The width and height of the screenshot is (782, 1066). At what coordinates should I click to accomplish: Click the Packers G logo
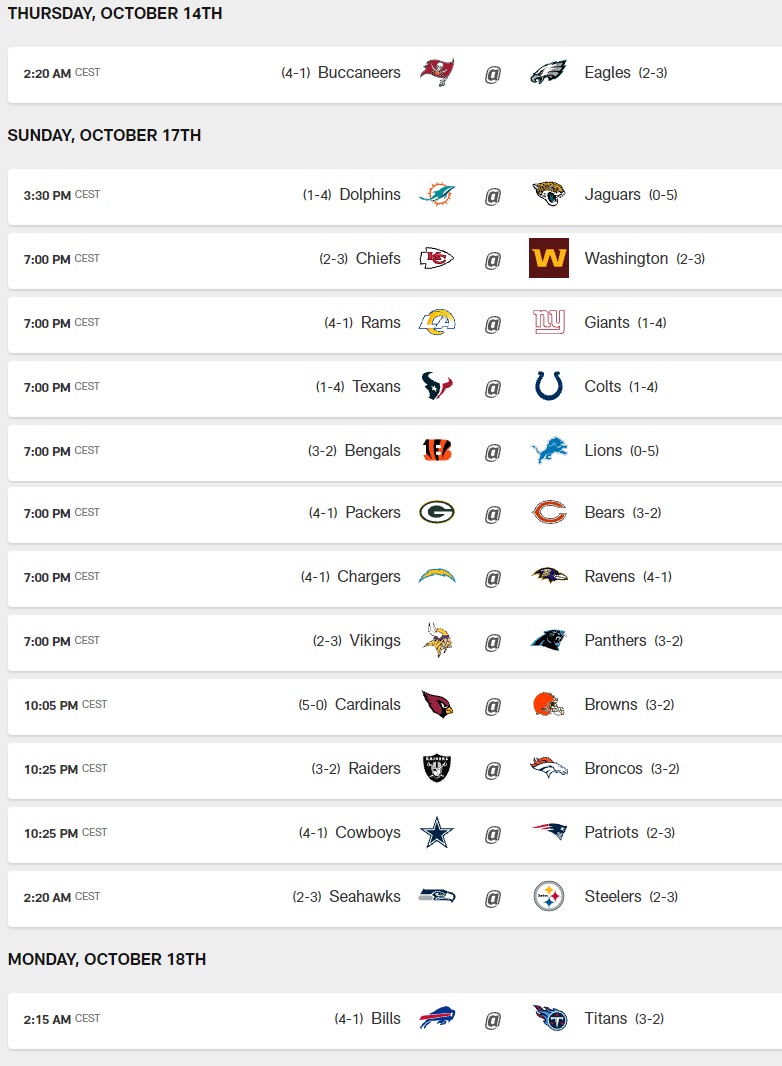coord(437,513)
